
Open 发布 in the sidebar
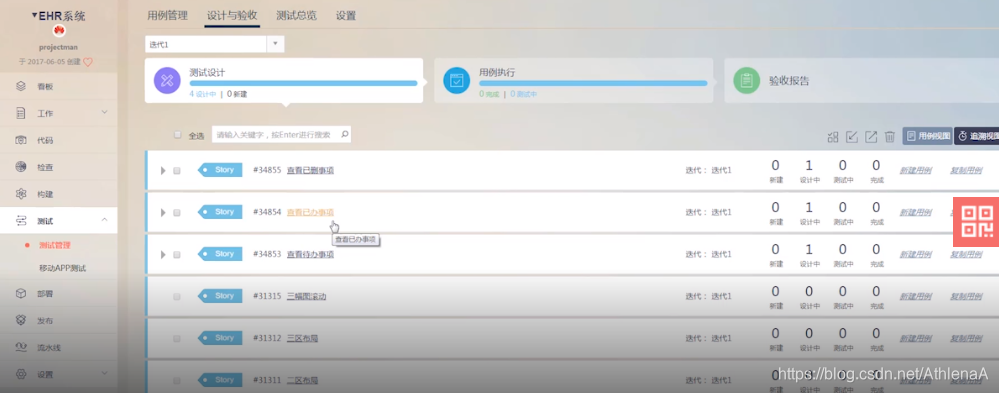coord(45,320)
